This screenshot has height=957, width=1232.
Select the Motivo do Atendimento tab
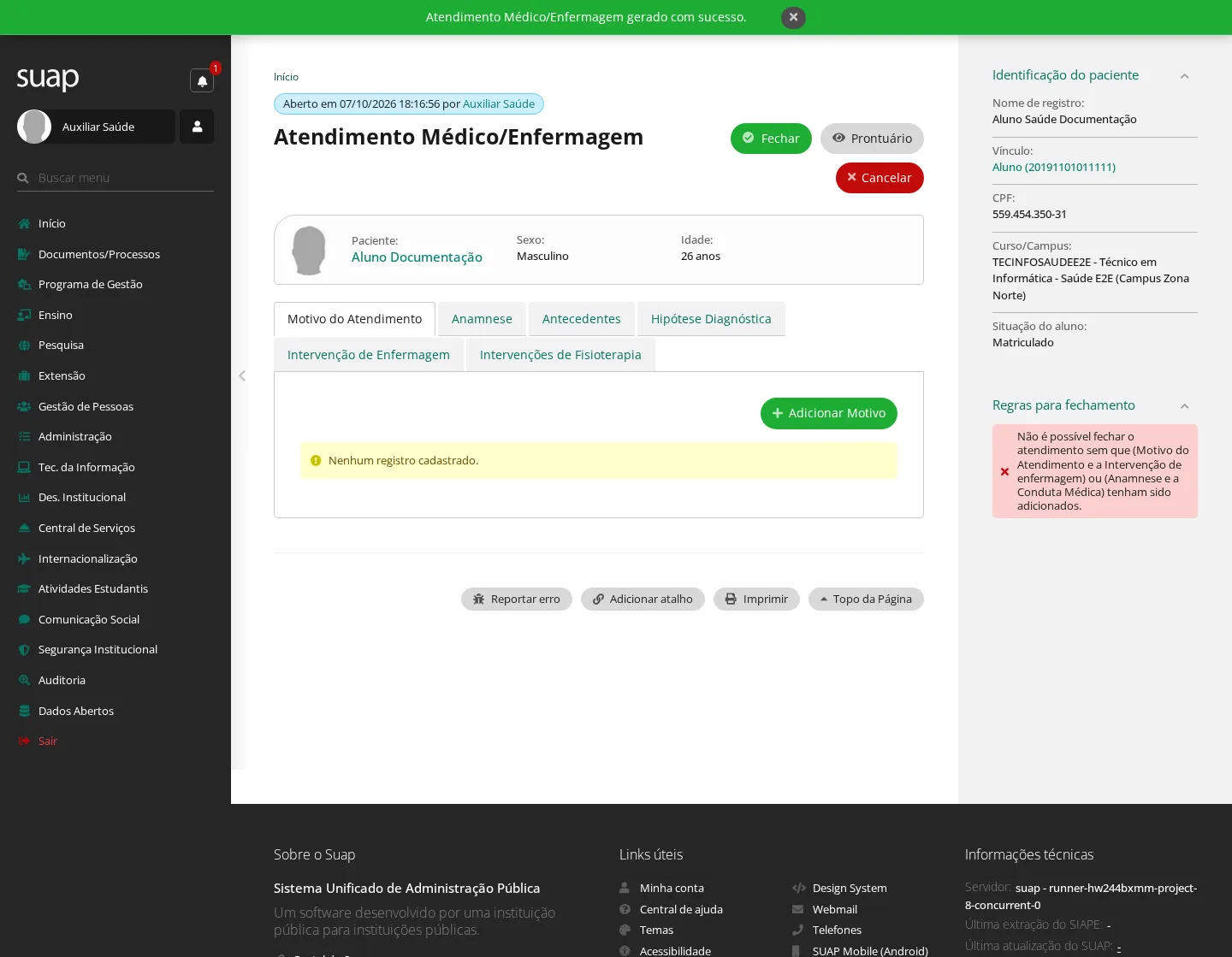pos(354,319)
